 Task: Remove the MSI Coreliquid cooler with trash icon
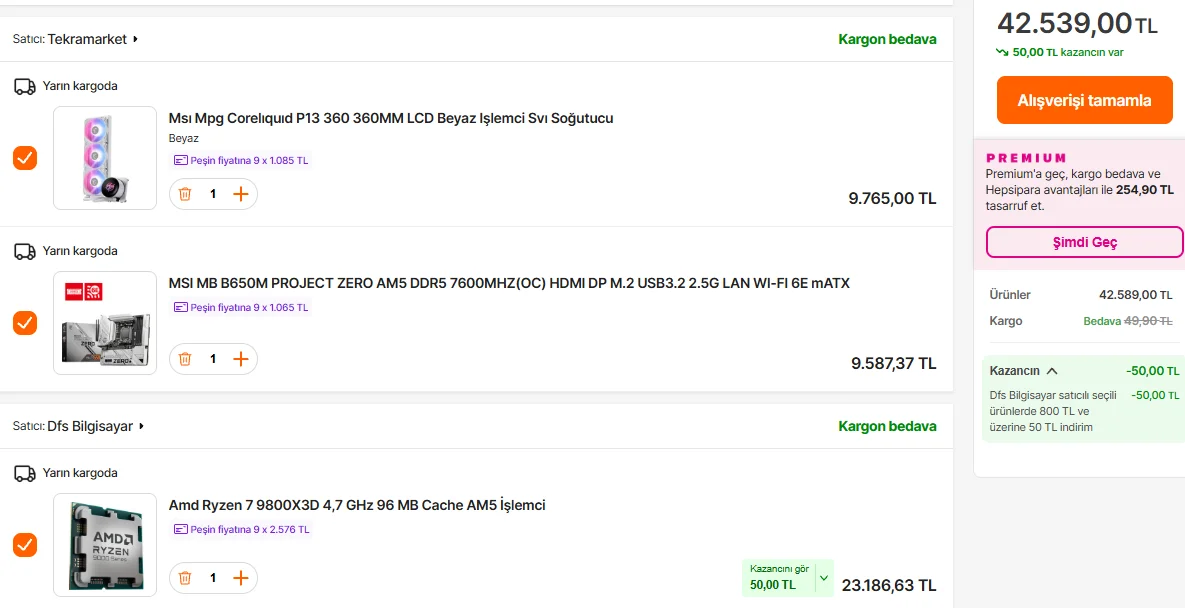point(185,194)
